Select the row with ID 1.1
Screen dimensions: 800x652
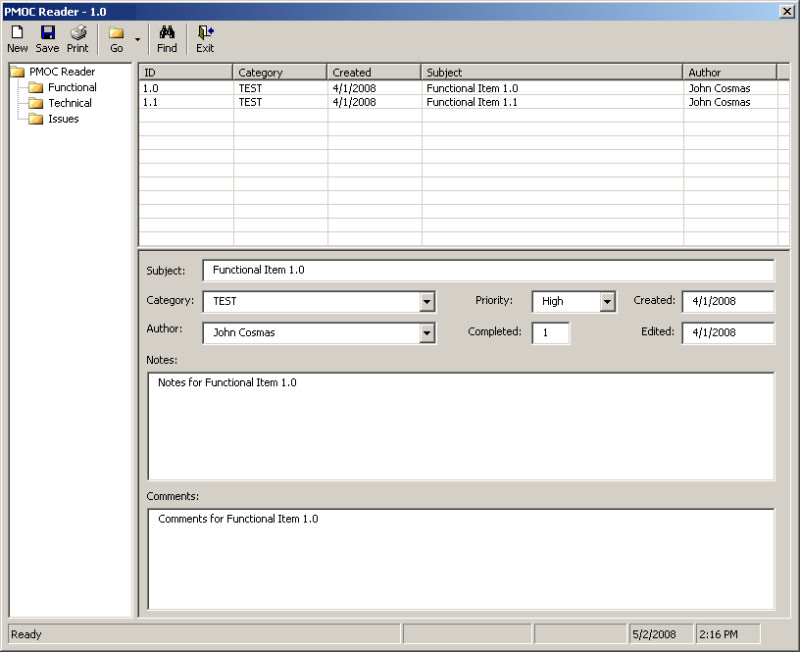464,102
